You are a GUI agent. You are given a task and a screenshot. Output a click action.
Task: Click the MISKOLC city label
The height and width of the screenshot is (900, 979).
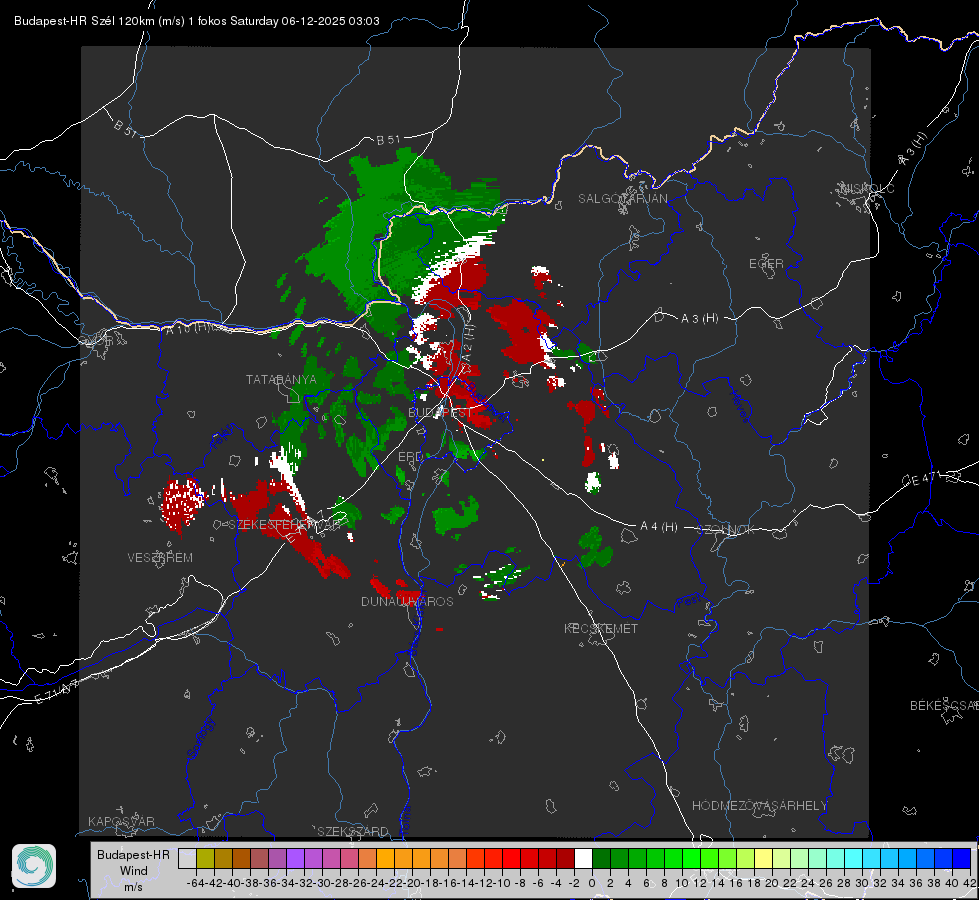pos(867,188)
